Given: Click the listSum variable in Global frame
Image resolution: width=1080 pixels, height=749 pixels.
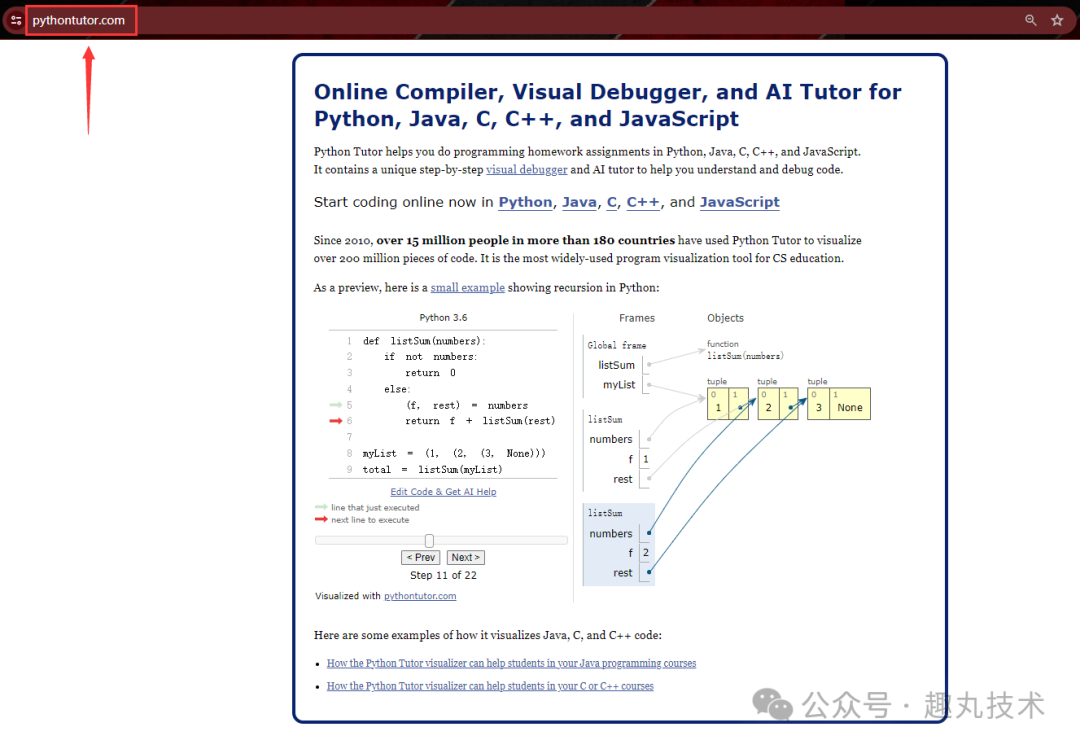Looking at the screenshot, I should pyautogui.click(x=616, y=365).
